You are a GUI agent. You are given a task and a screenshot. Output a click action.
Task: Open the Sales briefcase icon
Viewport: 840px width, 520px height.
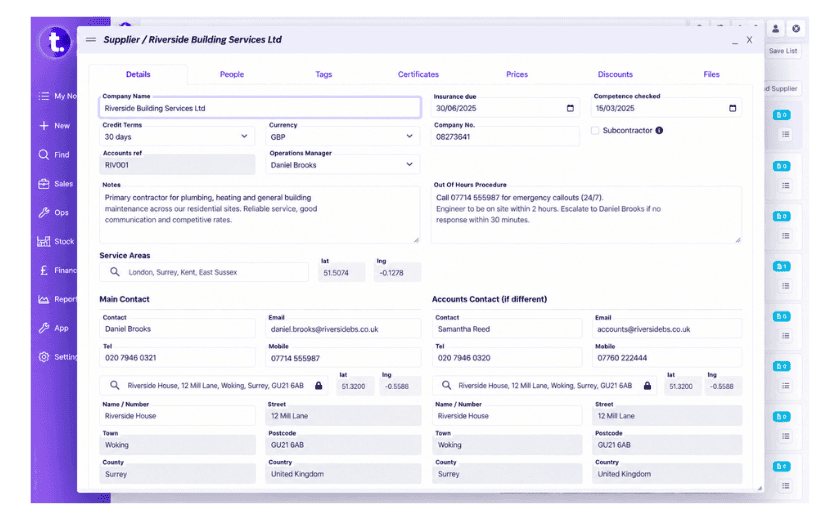[44, 184]
